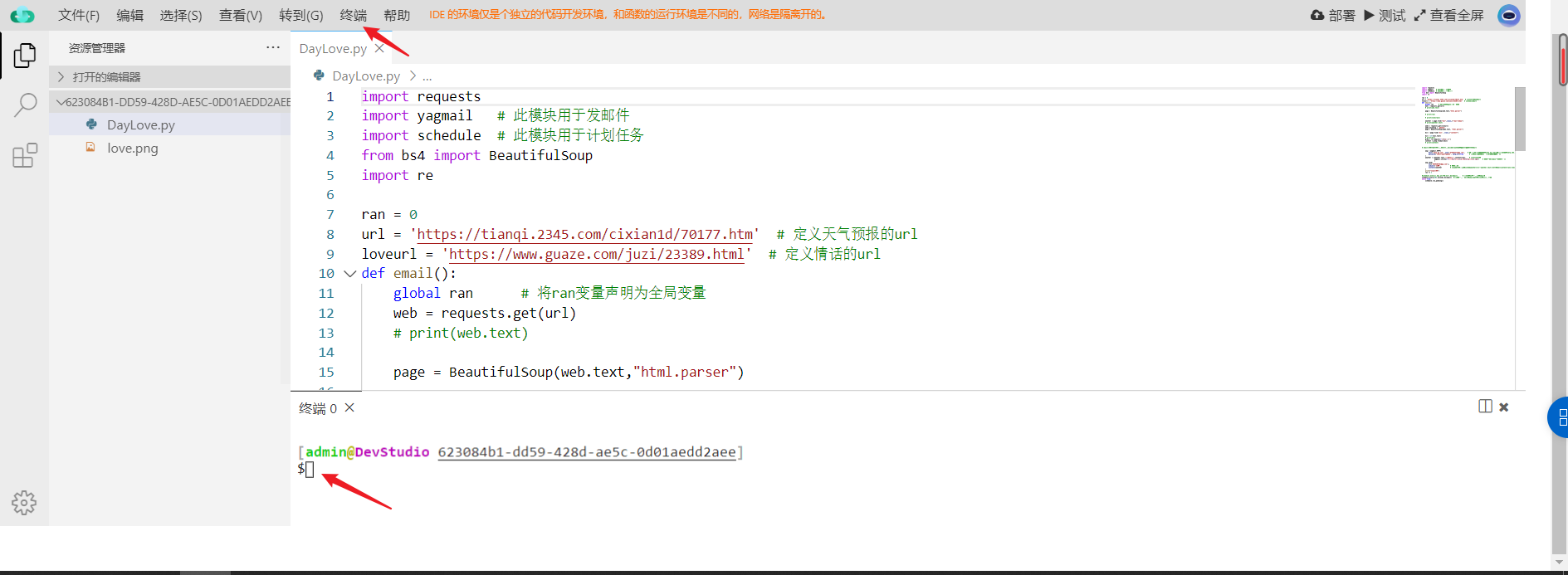Click the page scrollbar thumb at right edge
1568x575 pixels.
[1562, 60]
